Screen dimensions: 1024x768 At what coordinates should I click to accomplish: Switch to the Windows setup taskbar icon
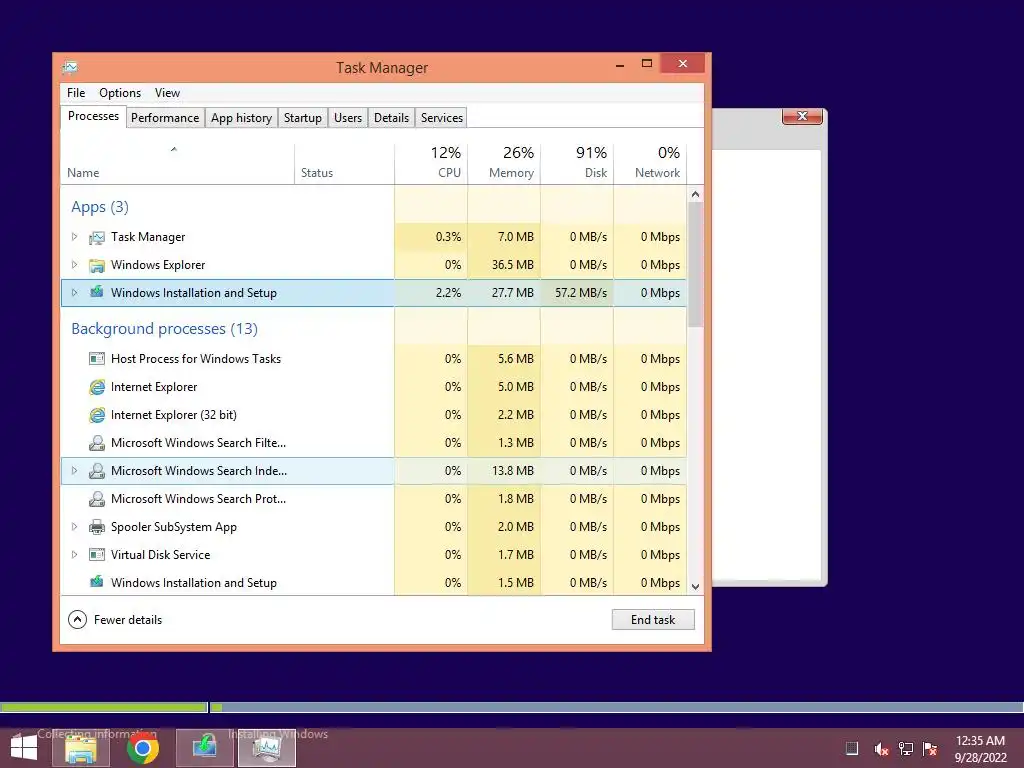click(204, 748)
